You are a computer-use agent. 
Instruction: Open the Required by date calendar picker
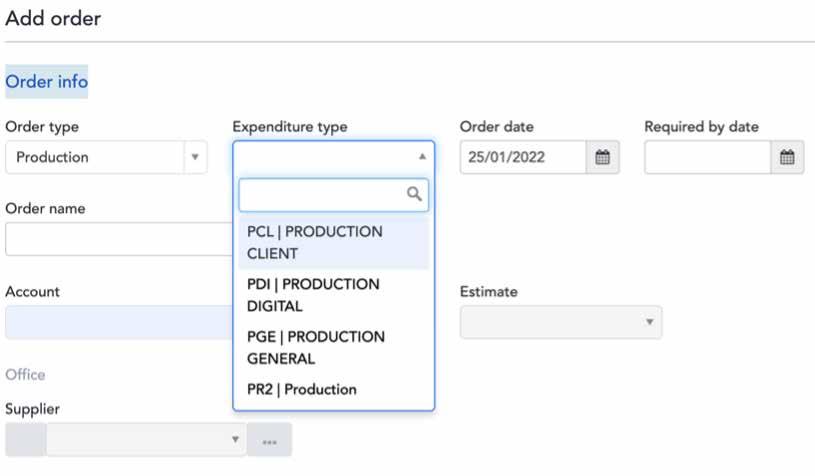(x=787, y=157)
